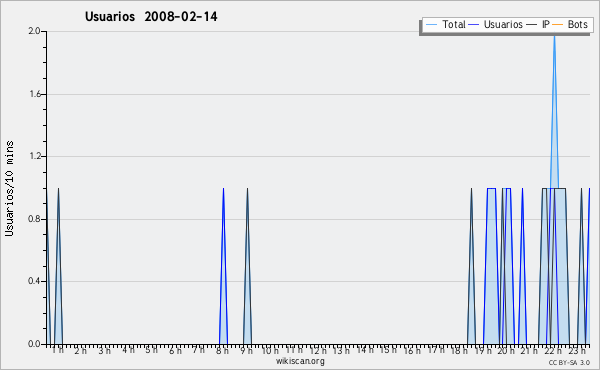This screenshot has width=600, height=370.
Task: Click the 2.0 y-axis value
Action: [34, 31]
